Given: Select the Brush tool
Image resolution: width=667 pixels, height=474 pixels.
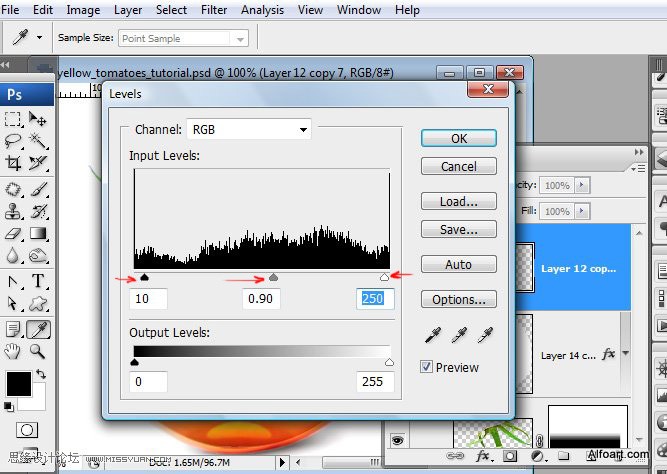Looking at the screenshot, I should 37,189.
